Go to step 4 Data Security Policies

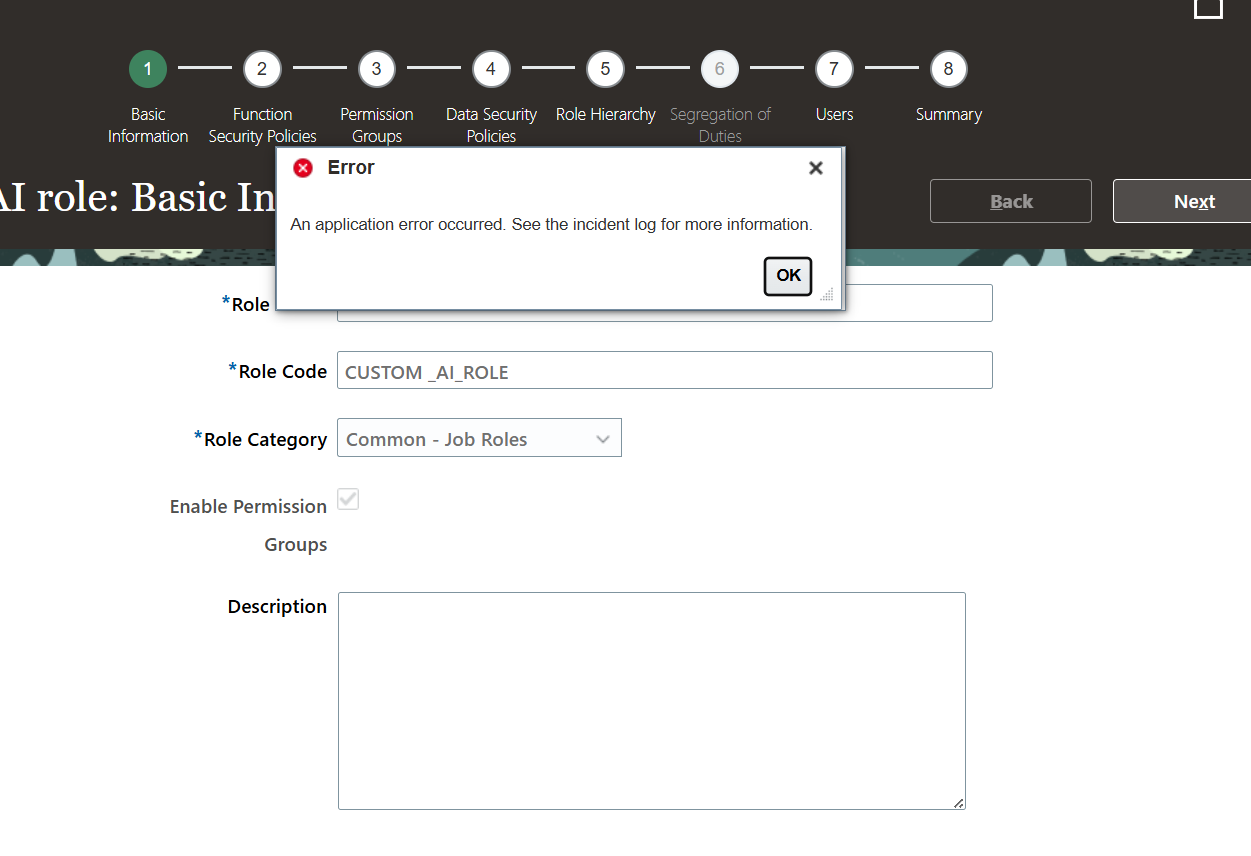click(x=490, y=69)
